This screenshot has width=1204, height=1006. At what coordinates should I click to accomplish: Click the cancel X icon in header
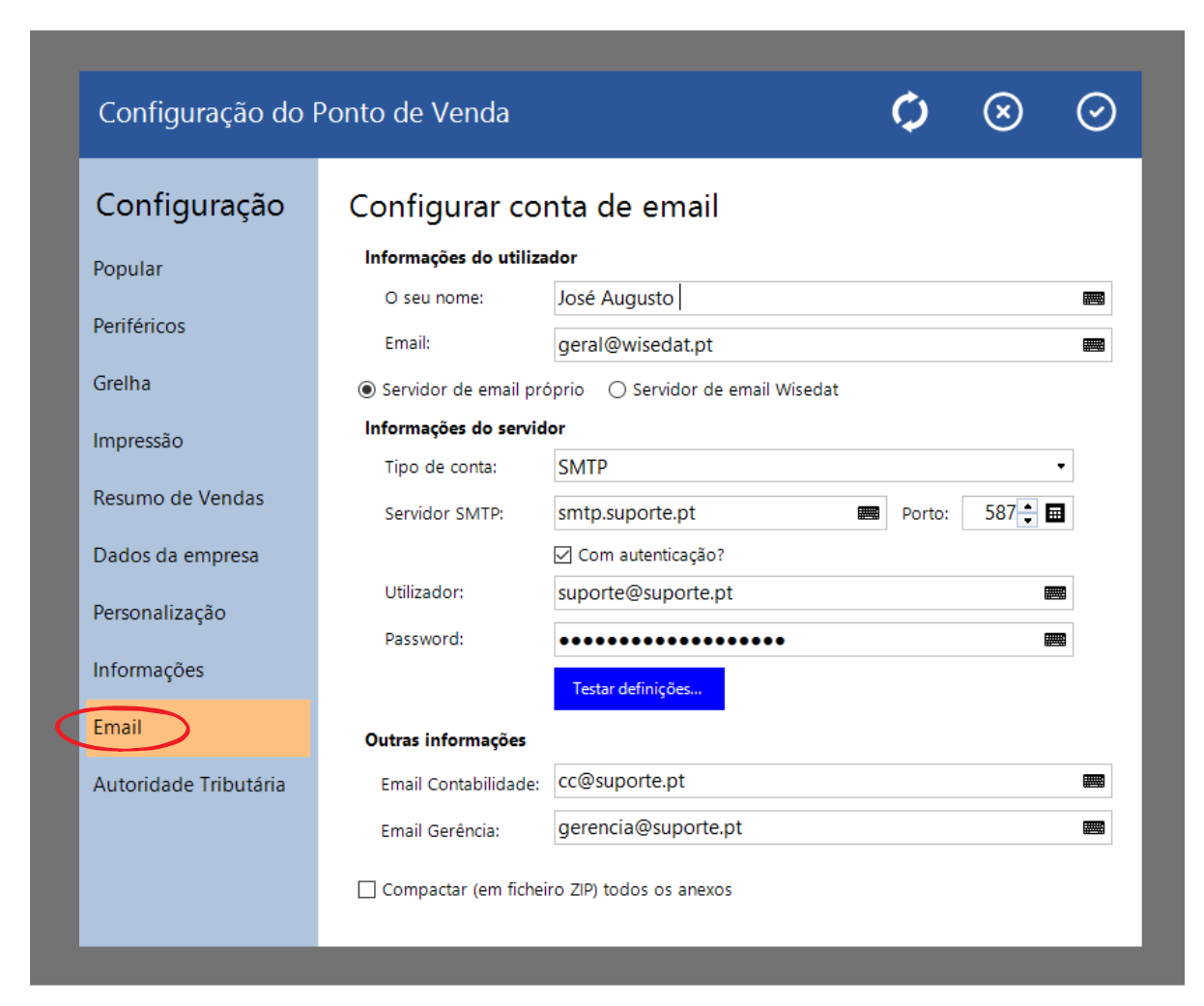(x=1002, y=112)
